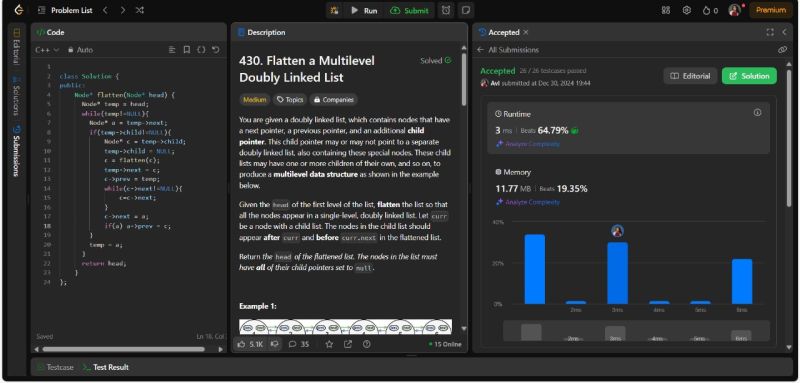
Task: Dislike the problem thumbs down
Action: coord(274,344)
